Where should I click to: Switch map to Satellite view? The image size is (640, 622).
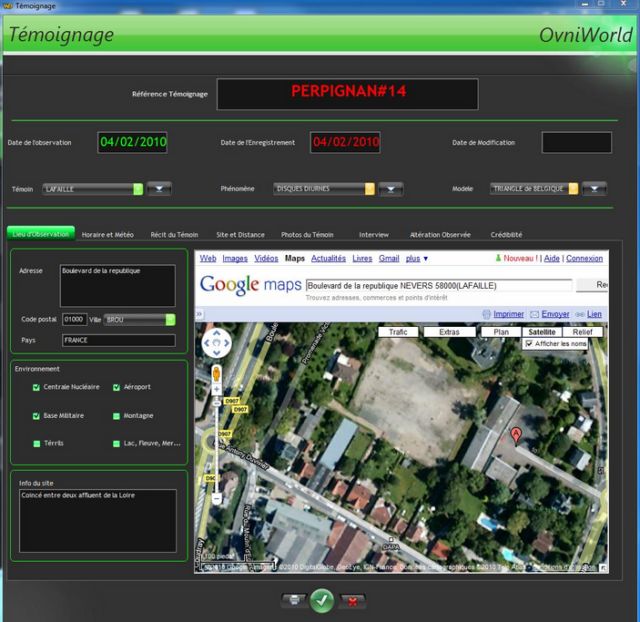pos(542,332)
